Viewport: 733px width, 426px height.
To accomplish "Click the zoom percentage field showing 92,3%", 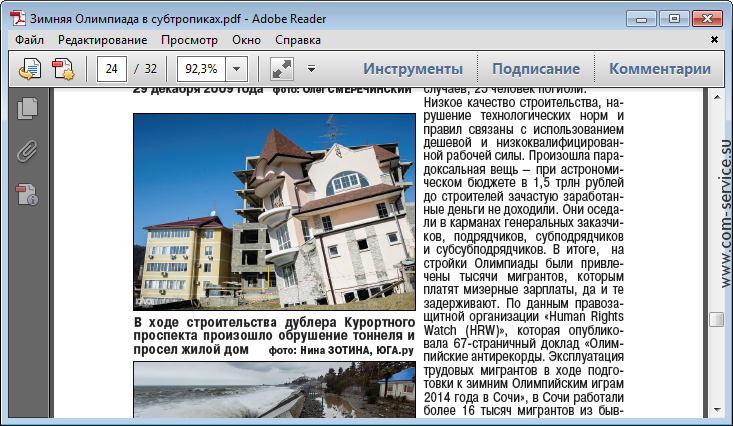I will coord(201,69).
